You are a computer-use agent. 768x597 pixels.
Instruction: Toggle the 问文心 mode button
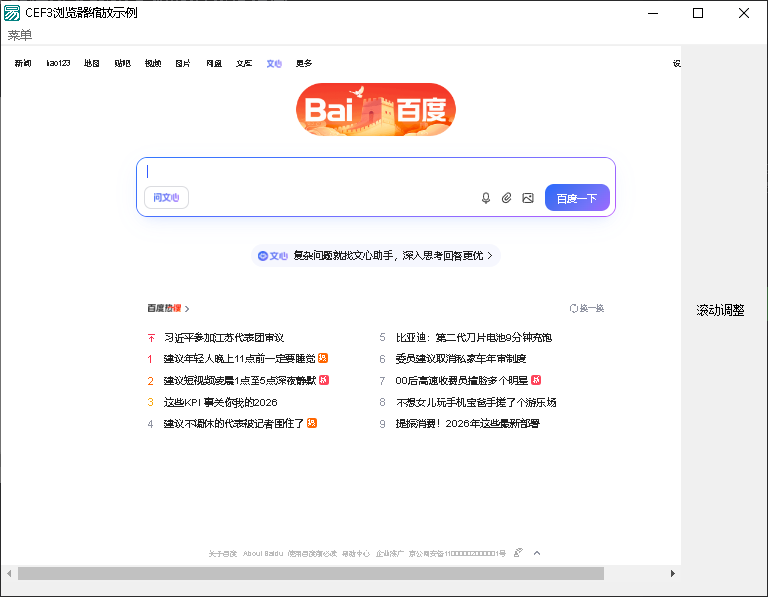(166, 198)
